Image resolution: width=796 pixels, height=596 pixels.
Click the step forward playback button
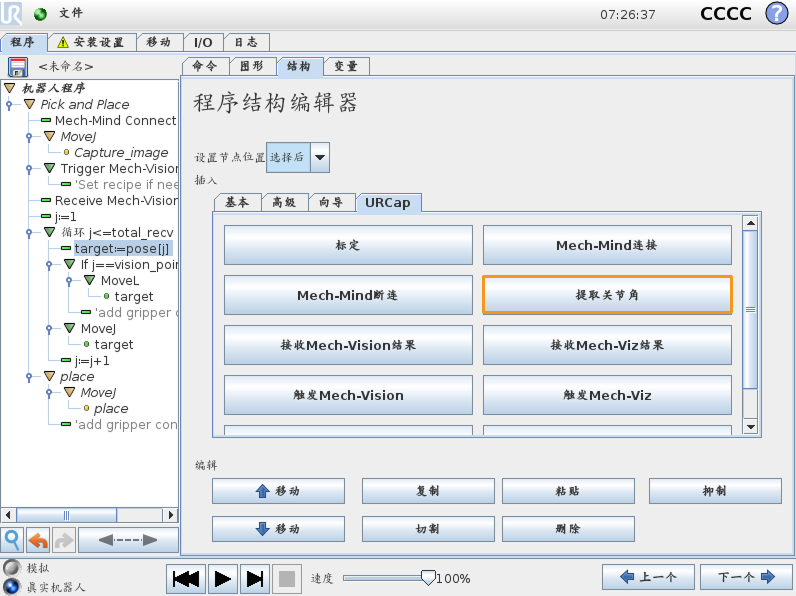tap(254, 578)
